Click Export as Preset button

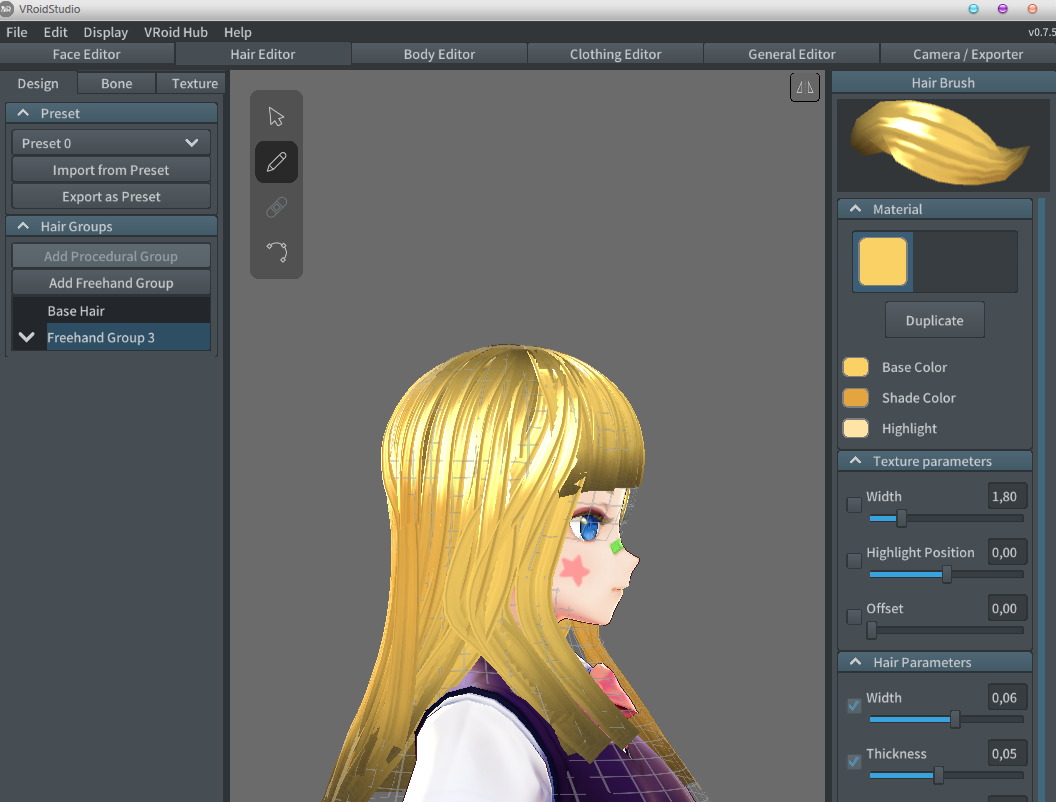pyautogui.click(x=111, y=197)
